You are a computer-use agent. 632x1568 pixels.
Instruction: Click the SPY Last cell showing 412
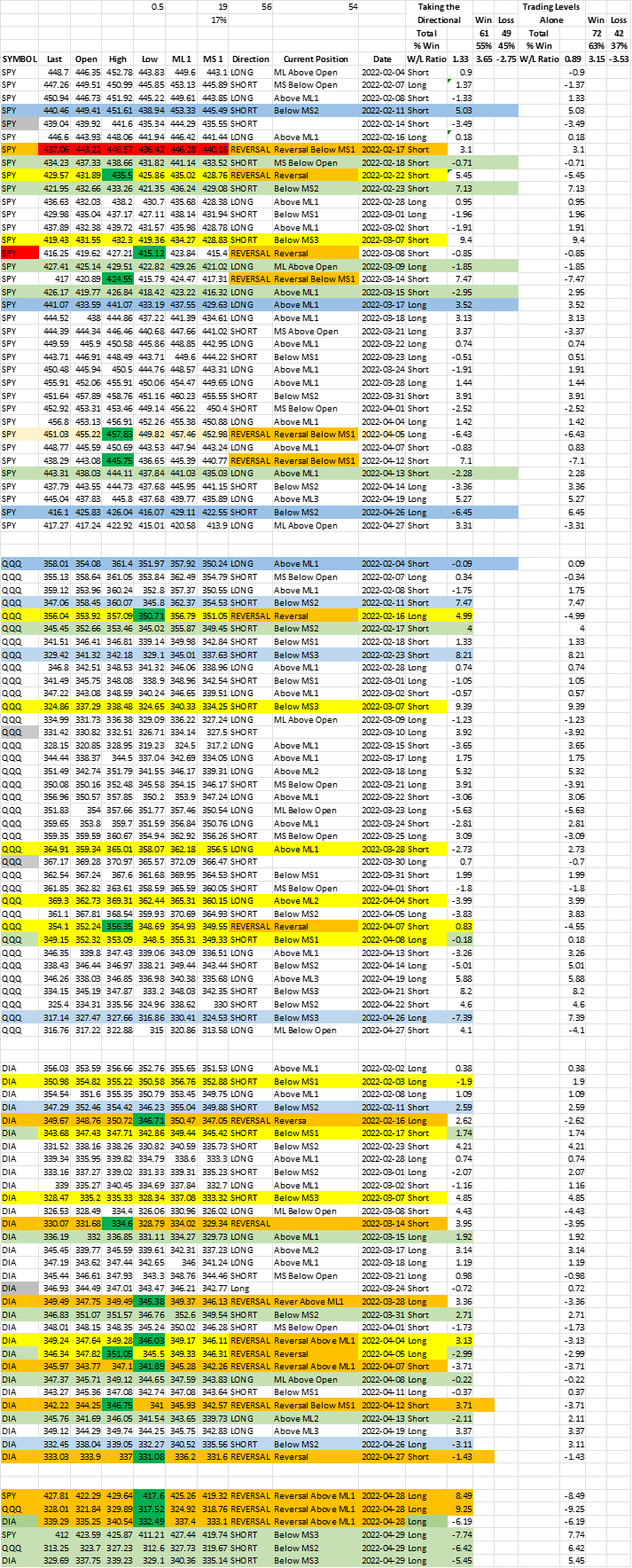click(56, 1535)
